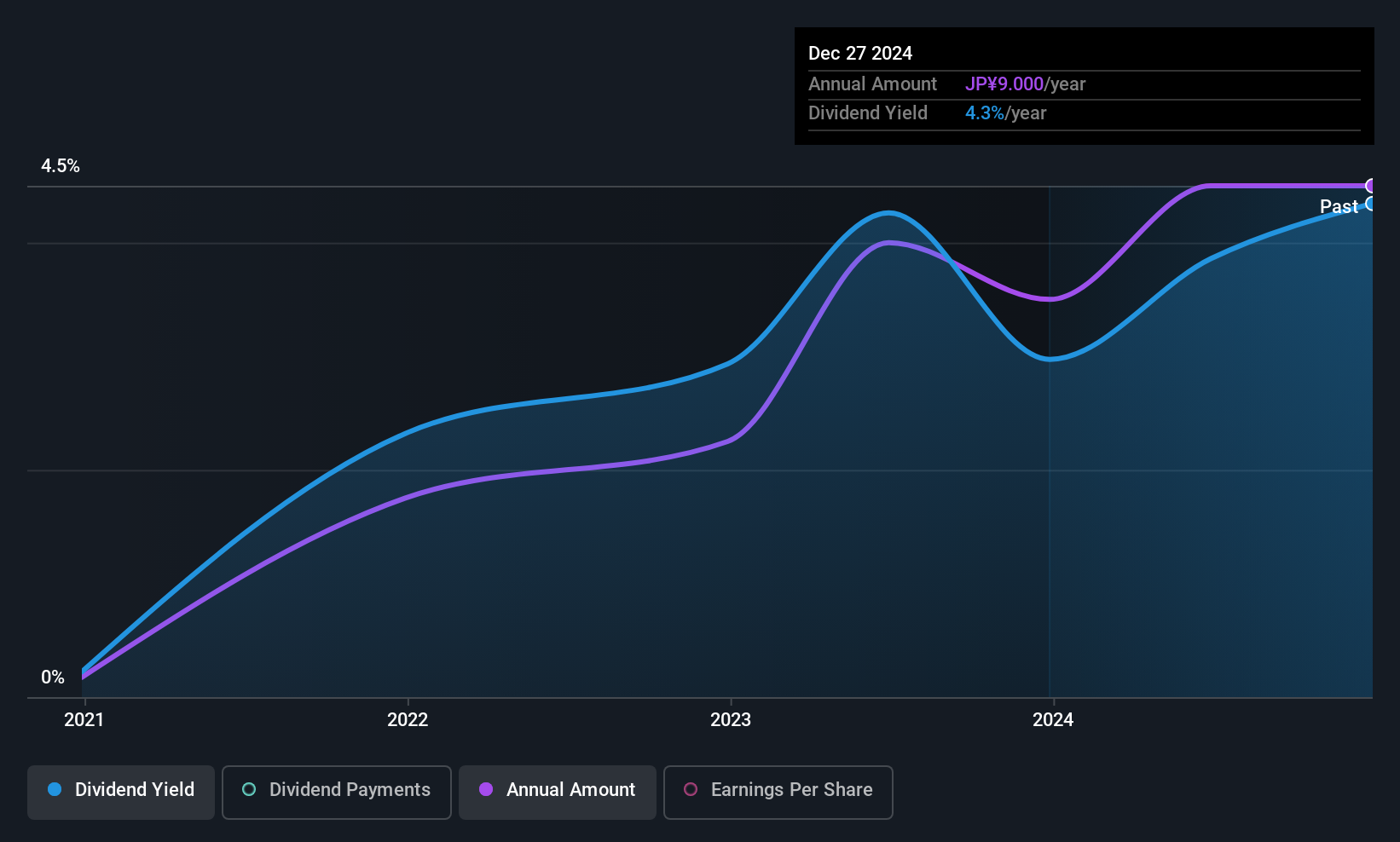This screenshot has height=842, width=1400.
Task: Click the 2022 x-axis label
Action: (x=408, y=719)
